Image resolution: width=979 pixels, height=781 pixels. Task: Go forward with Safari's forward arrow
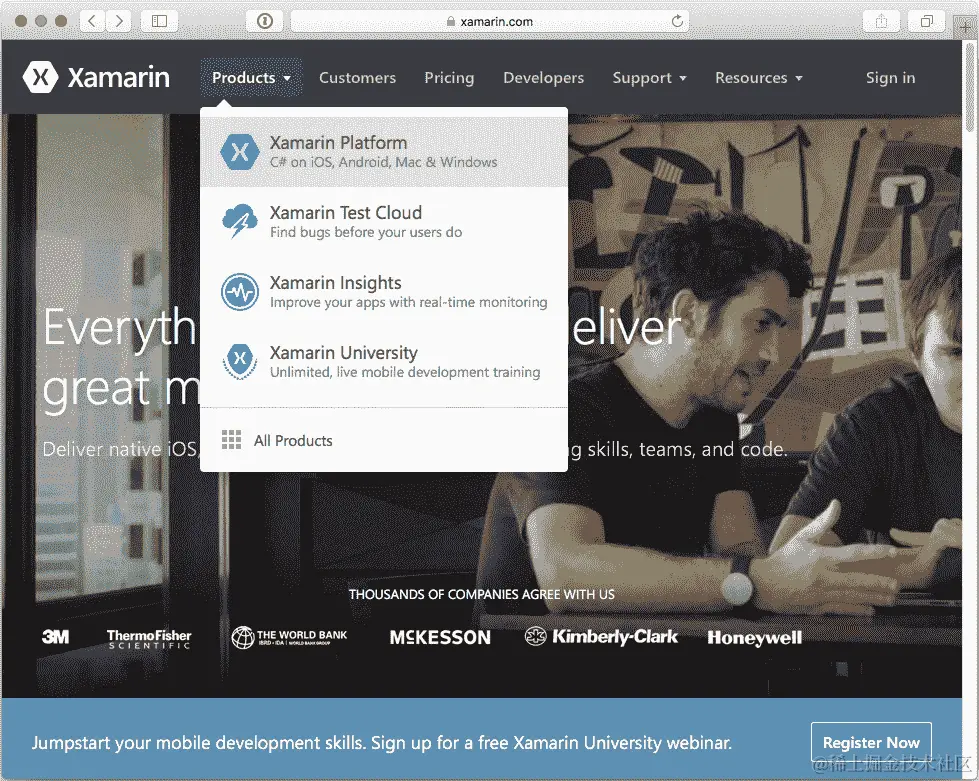(x=119, y=21)
